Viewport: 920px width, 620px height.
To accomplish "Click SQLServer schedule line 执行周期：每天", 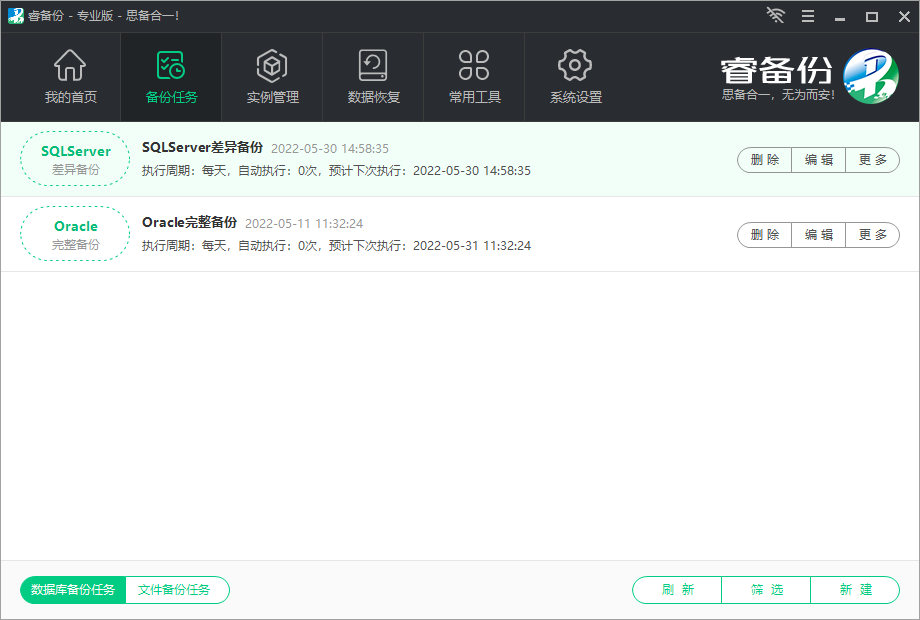I will click(x=336, y=171).
